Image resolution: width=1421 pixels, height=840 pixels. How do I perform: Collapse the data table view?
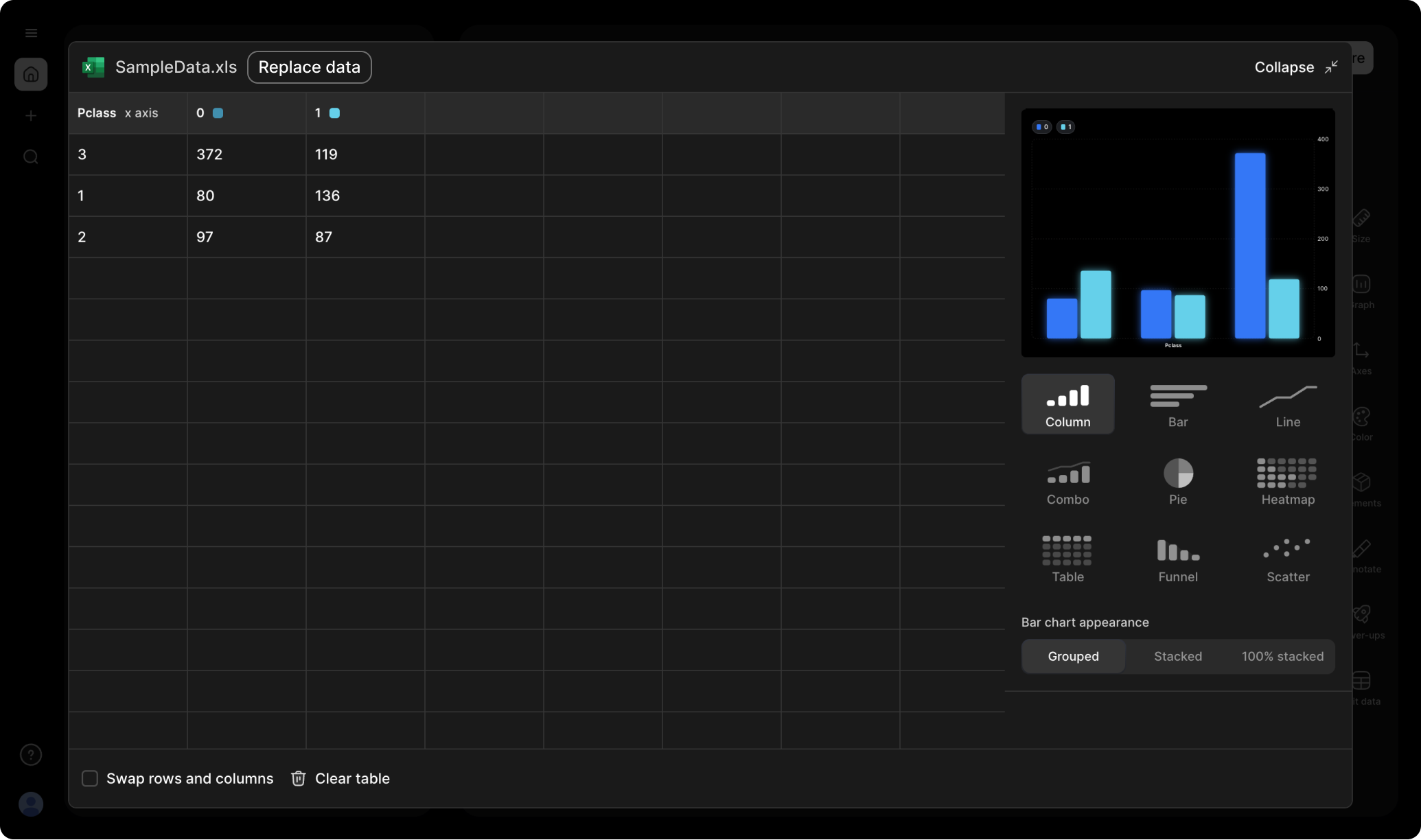tap(1293, 67)
